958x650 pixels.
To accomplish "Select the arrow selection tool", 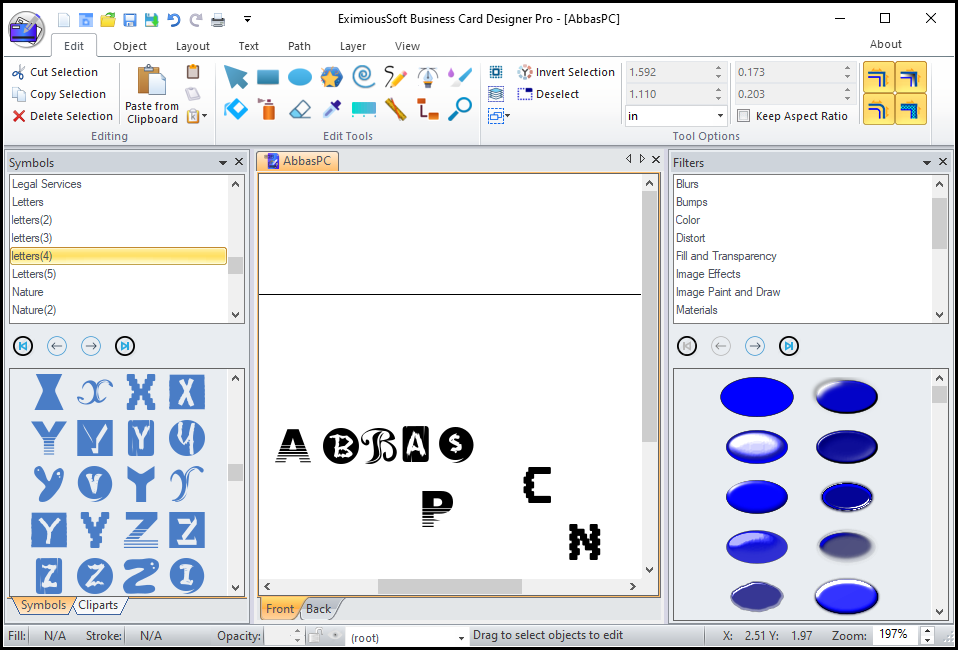I will (x=236, y=77).
